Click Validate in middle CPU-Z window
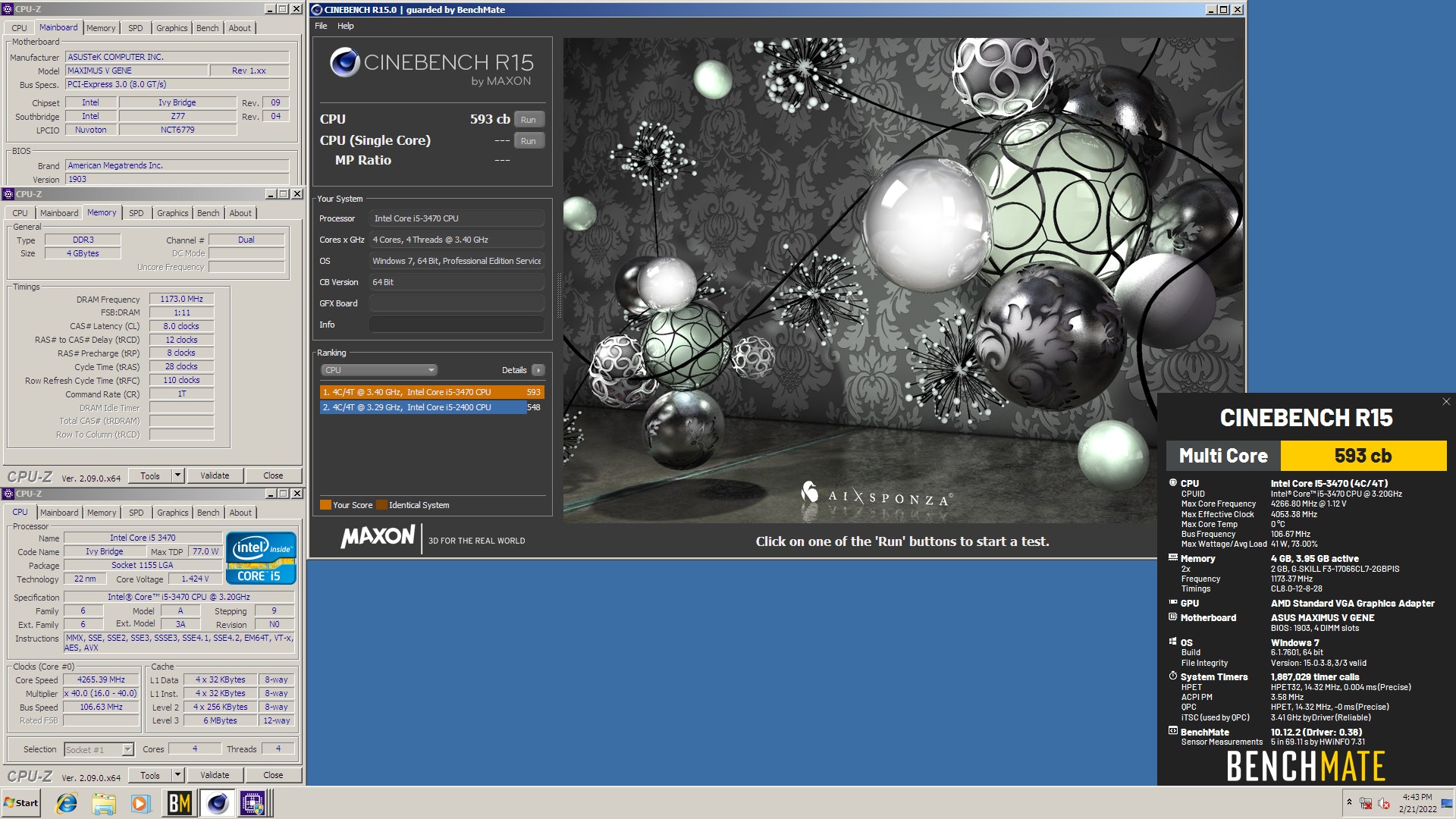Screen dimensions: 1456x819 (215, 476)
